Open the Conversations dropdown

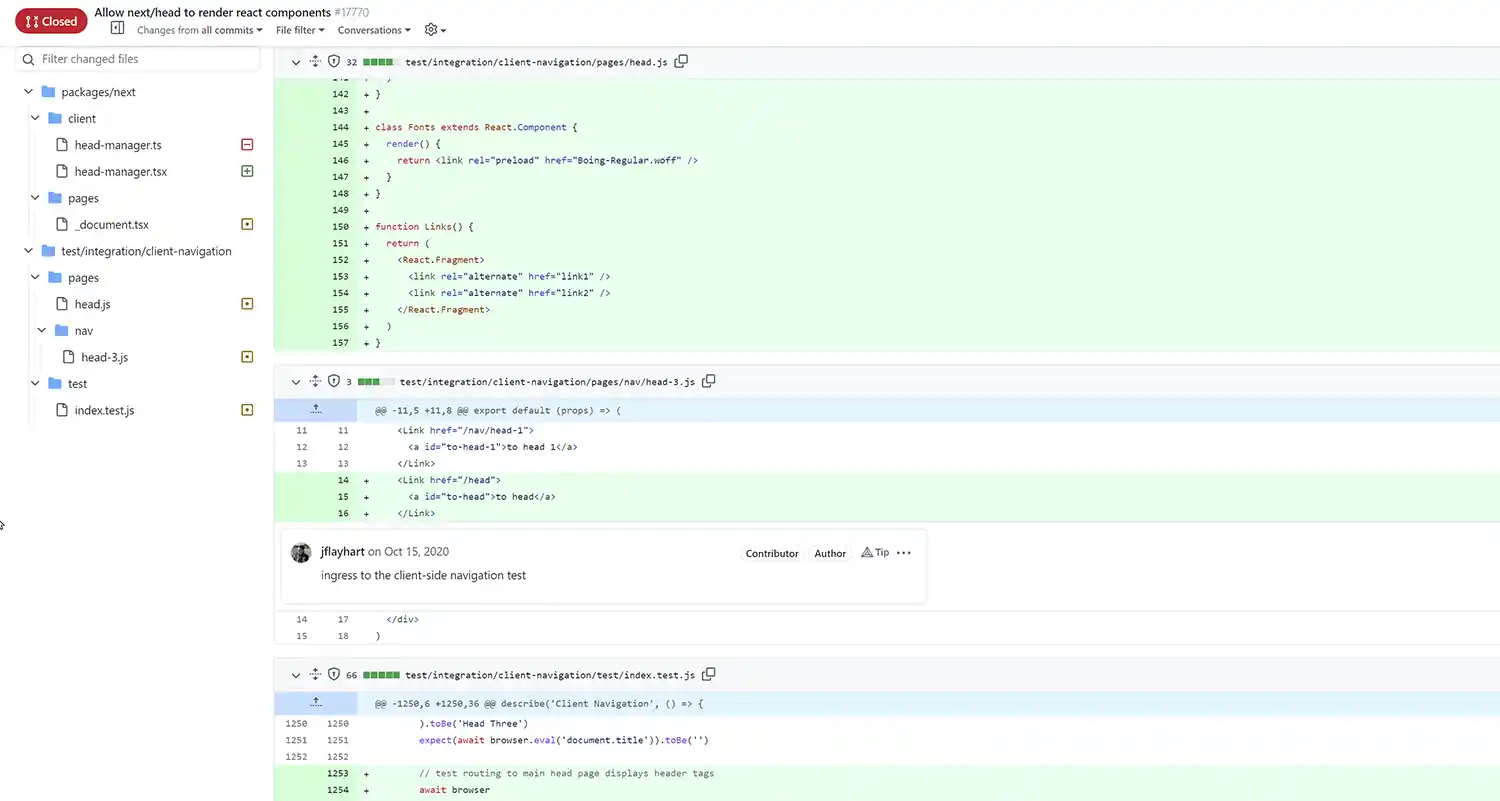tap(374, 30)
